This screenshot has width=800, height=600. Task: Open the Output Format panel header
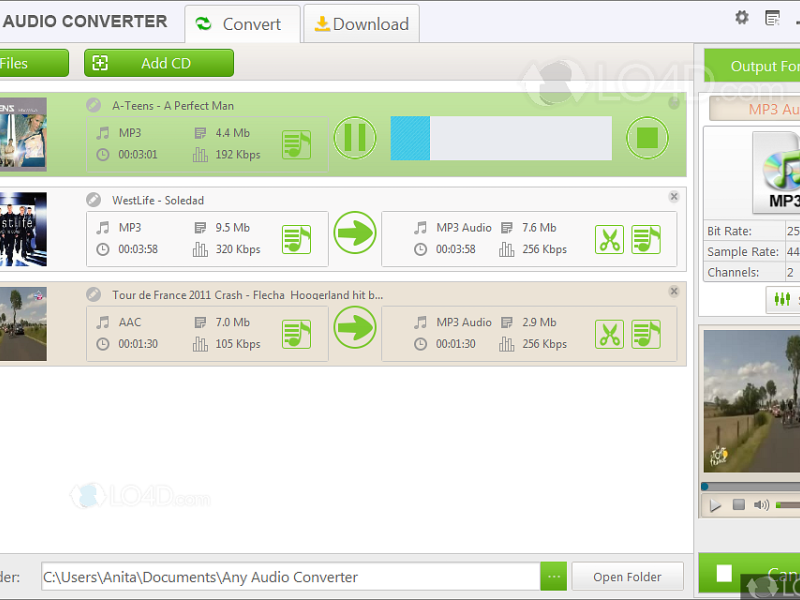tap(752, 66)
